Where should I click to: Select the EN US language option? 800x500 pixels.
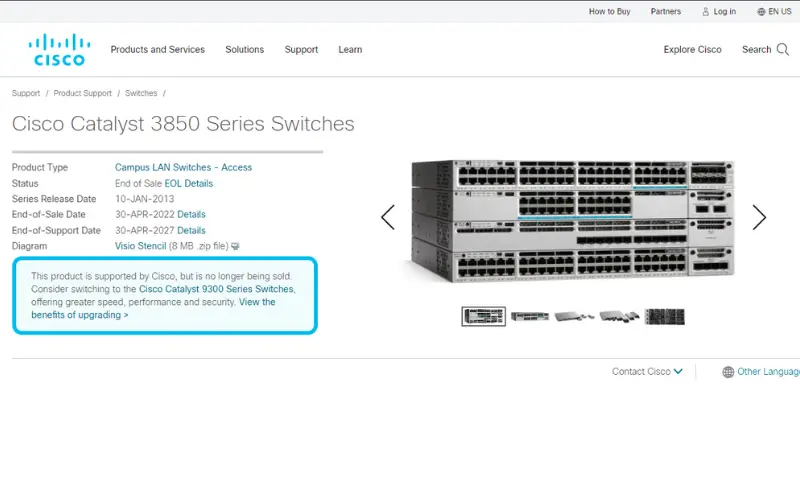click(780, 11)
